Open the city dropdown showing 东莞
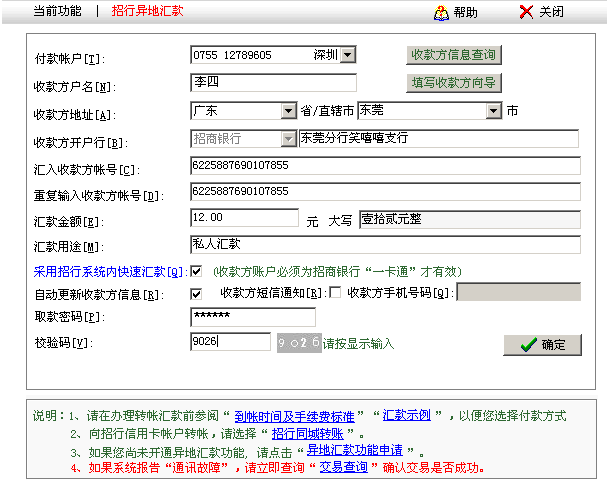The height and width of the screenshot is (485, 613). click(493, 111)
